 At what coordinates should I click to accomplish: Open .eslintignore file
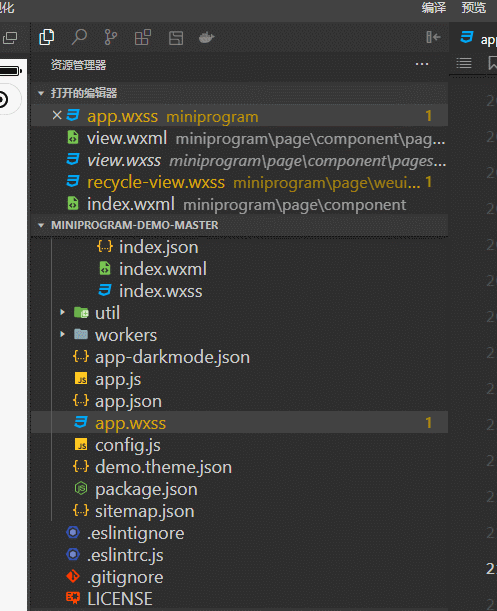pyautogui.click(x=239, y=533)
